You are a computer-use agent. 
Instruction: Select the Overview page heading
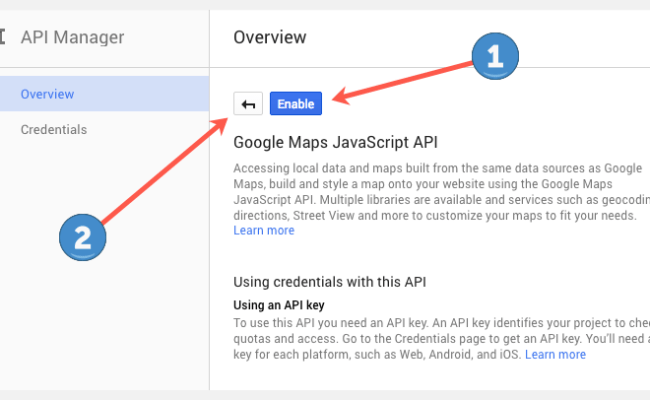click(x=270, y=37)
